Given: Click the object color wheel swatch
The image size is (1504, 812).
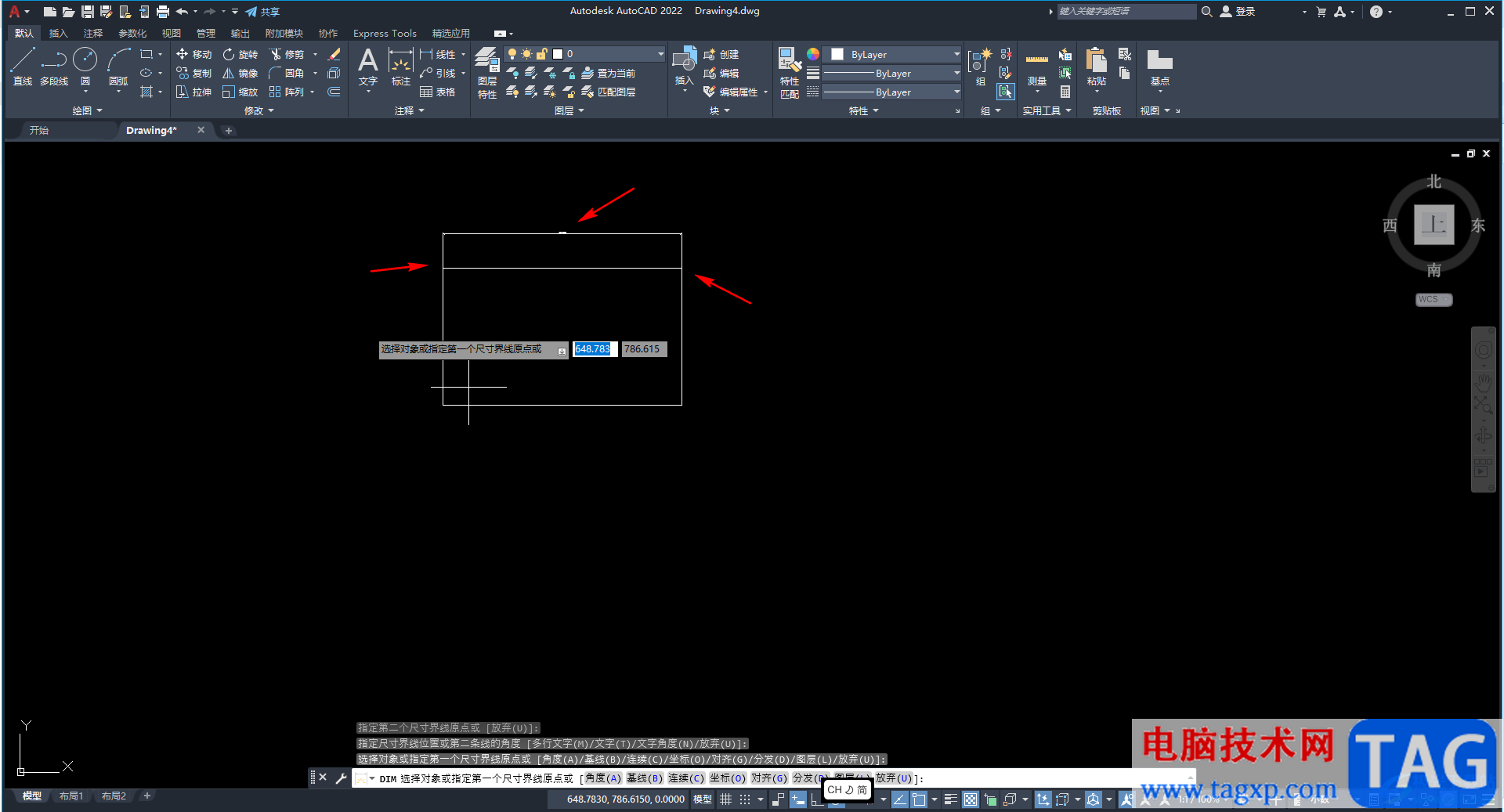Looking at the screenshot, I should pos(813,54).
